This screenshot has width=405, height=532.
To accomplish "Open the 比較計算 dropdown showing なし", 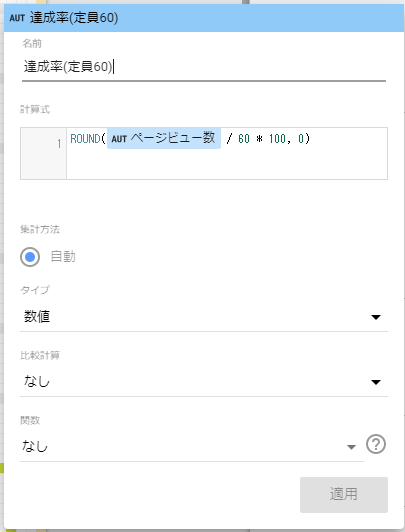I will [x=204, y=382].
